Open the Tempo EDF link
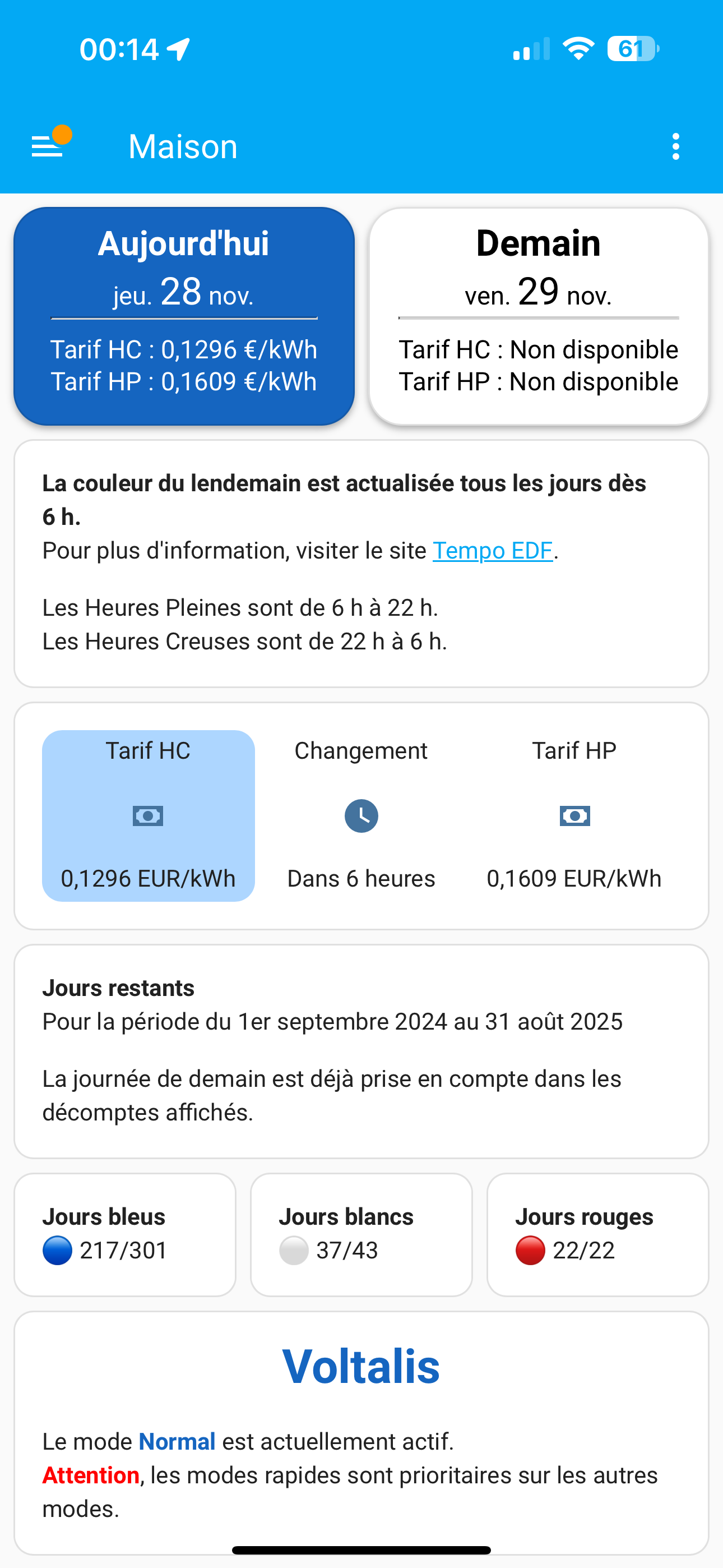 click(x=492, y=550)
